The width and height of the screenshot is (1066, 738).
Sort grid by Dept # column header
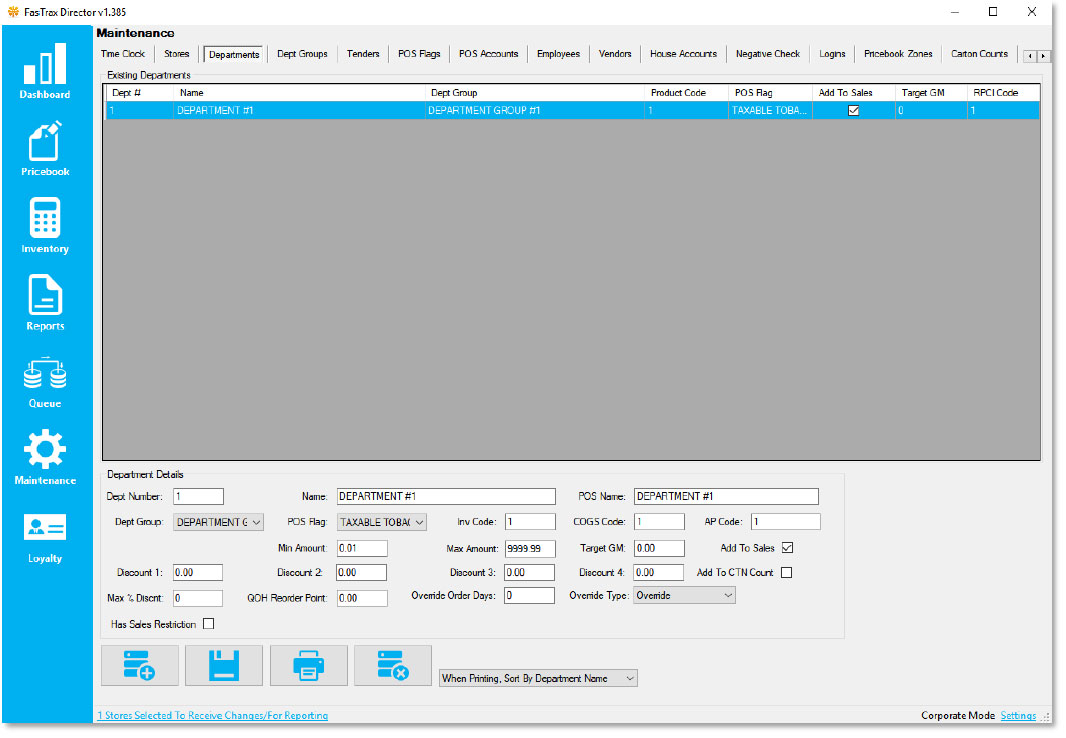pyautogui.click(x=140, y=92)
